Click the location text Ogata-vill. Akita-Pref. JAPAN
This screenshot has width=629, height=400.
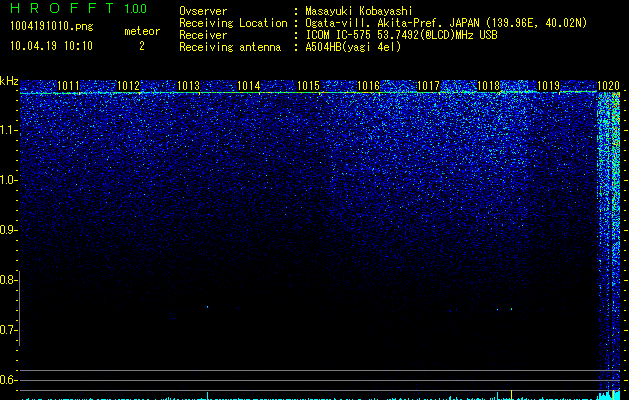point(393,23)
